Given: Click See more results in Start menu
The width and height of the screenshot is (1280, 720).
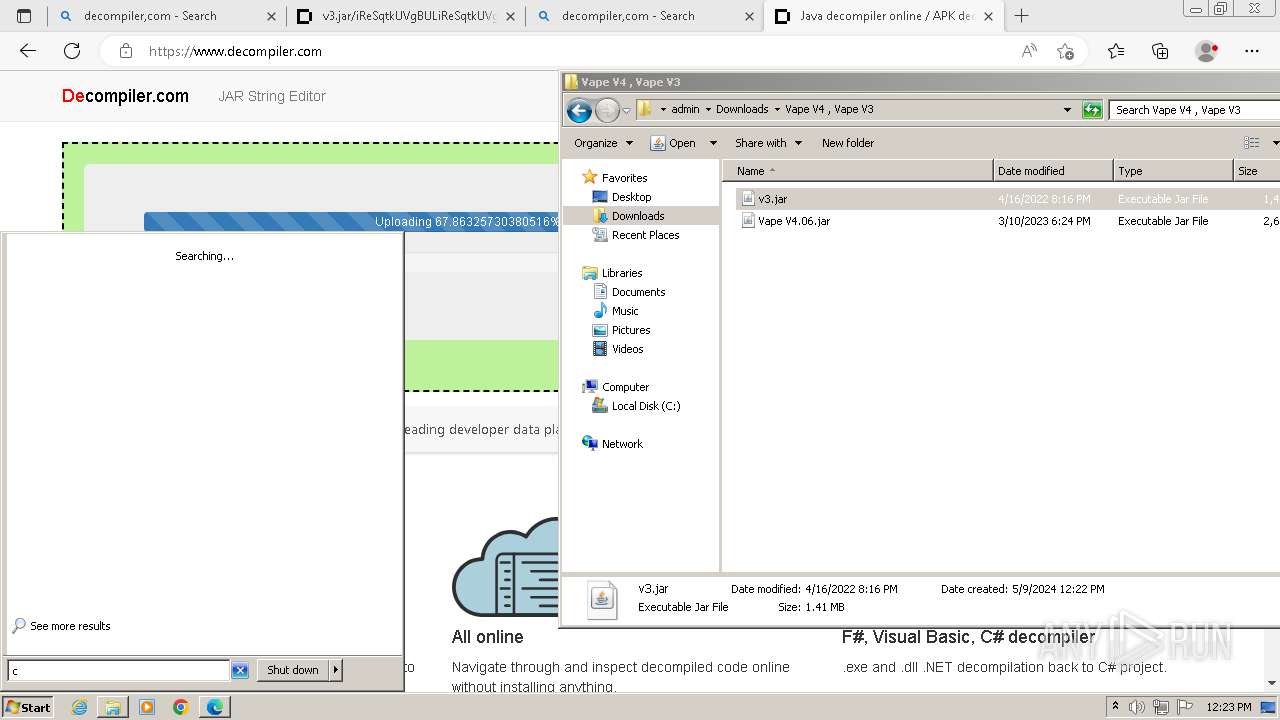Looking at the screenshot, I should point(70,626).
